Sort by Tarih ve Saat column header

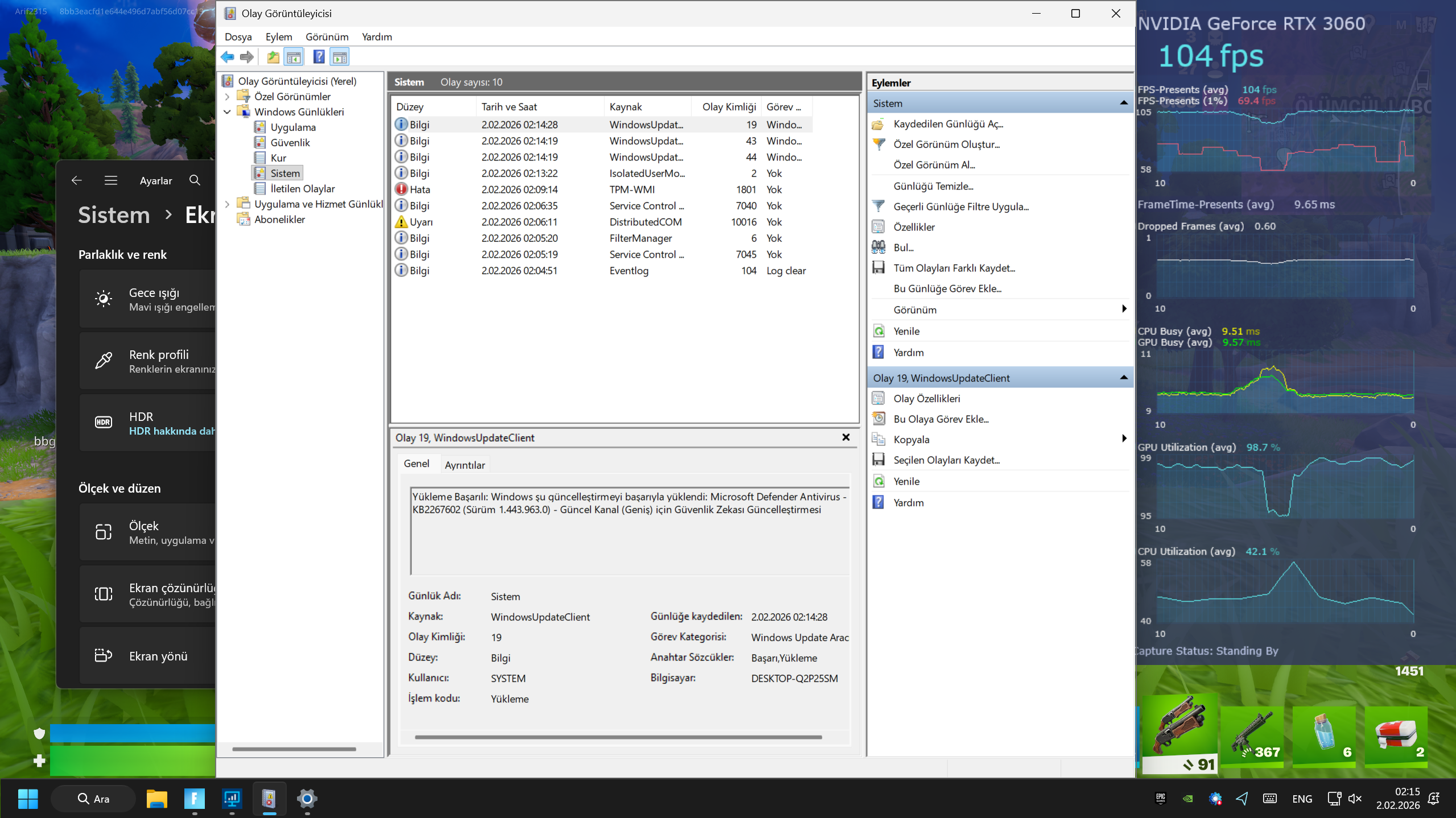click(x=539, y=107)
